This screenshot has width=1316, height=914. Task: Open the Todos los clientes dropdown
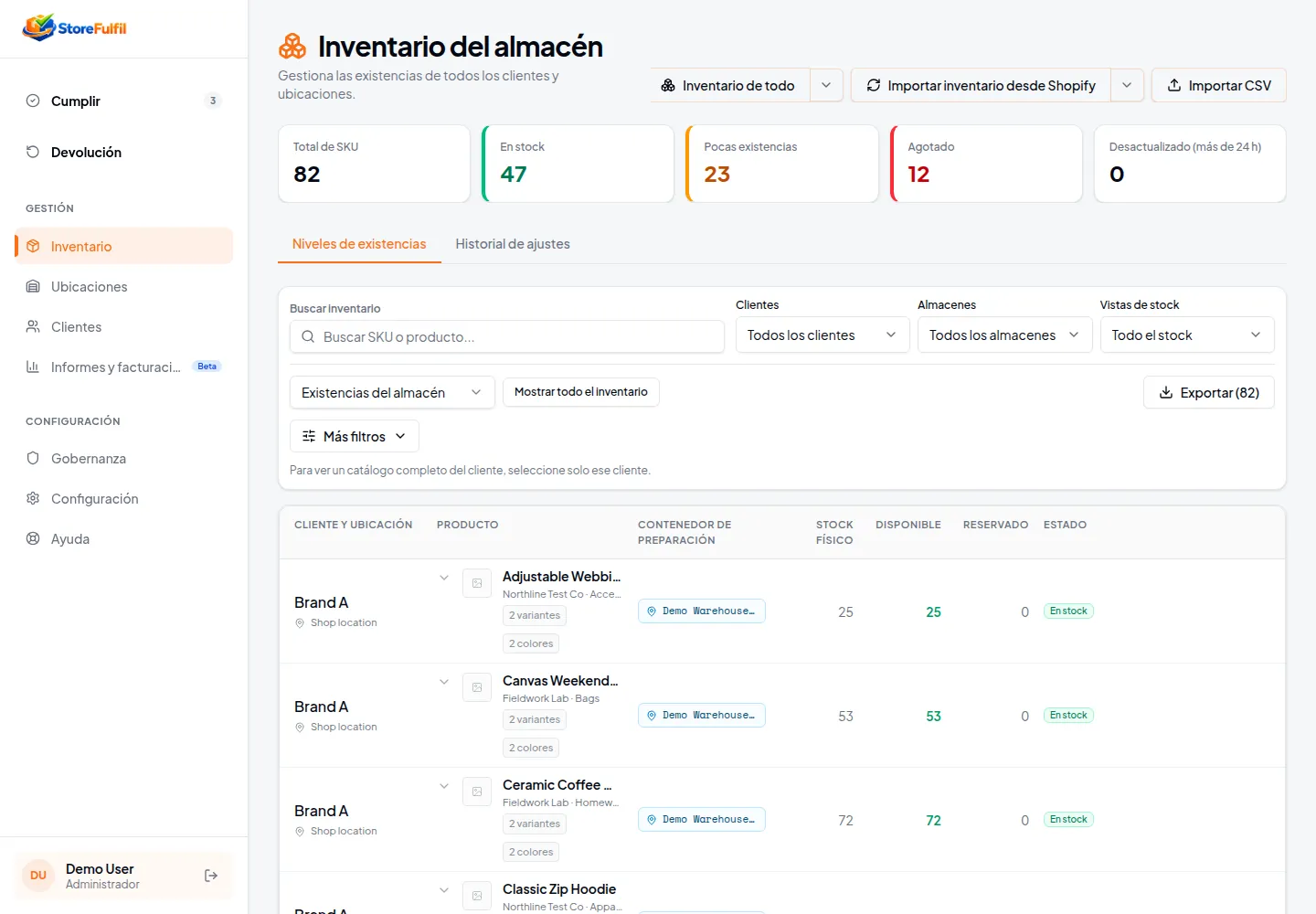(822, 335)
